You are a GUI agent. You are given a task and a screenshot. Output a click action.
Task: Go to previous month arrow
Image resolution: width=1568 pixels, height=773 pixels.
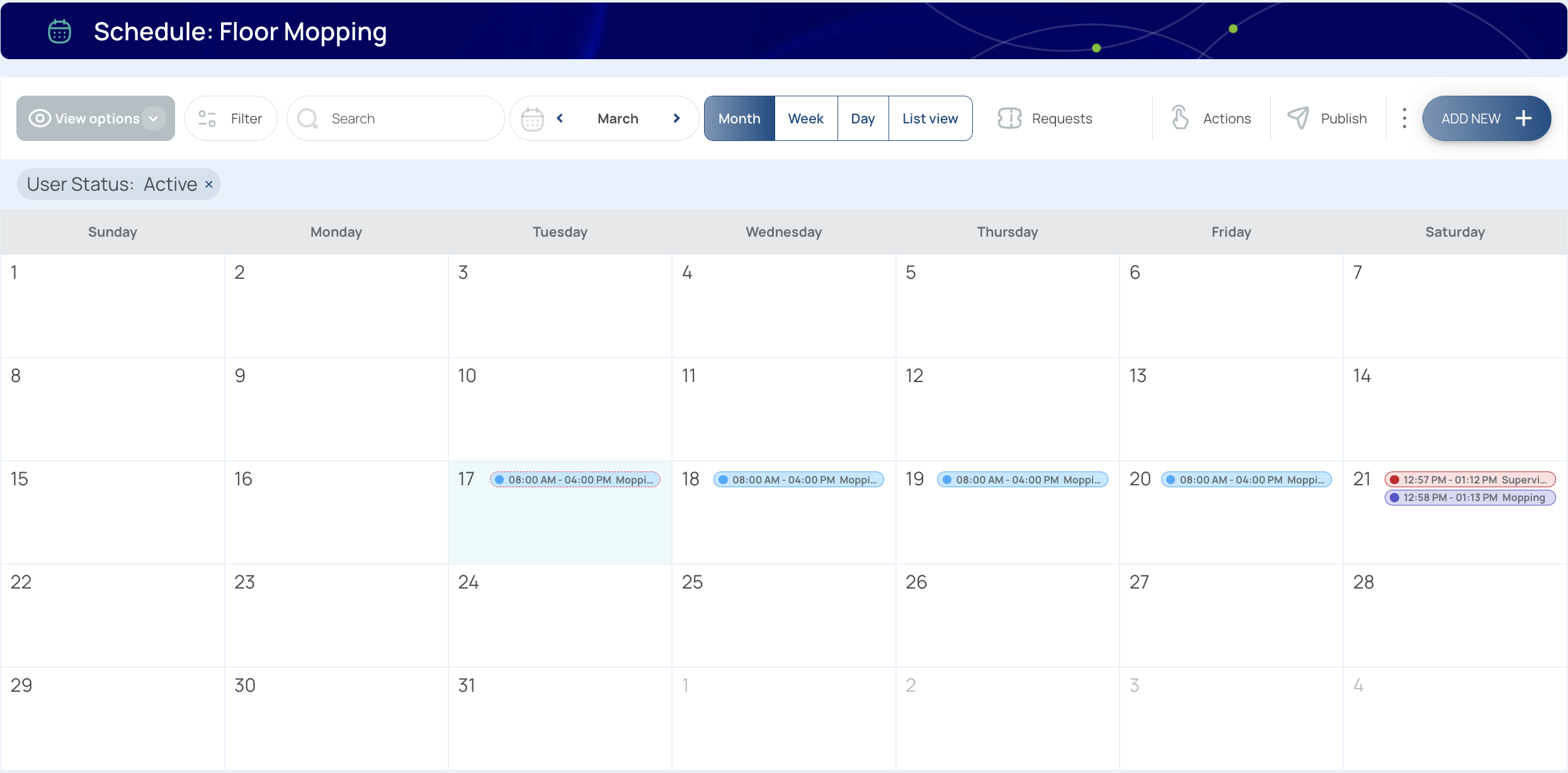pyautogui.click(x=560, y=118)
